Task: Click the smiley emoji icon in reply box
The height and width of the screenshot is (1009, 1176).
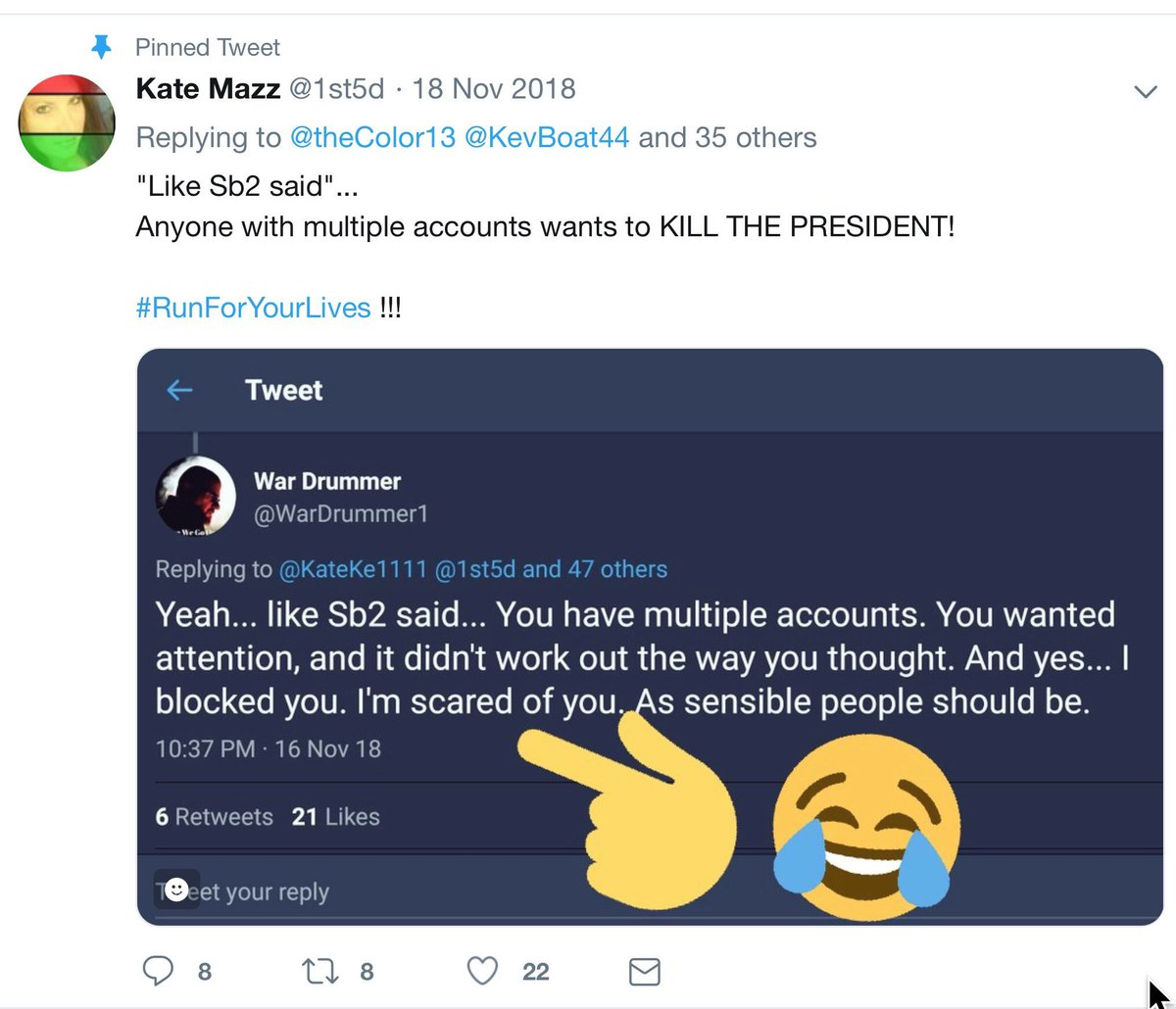Action: click(176, 889)
